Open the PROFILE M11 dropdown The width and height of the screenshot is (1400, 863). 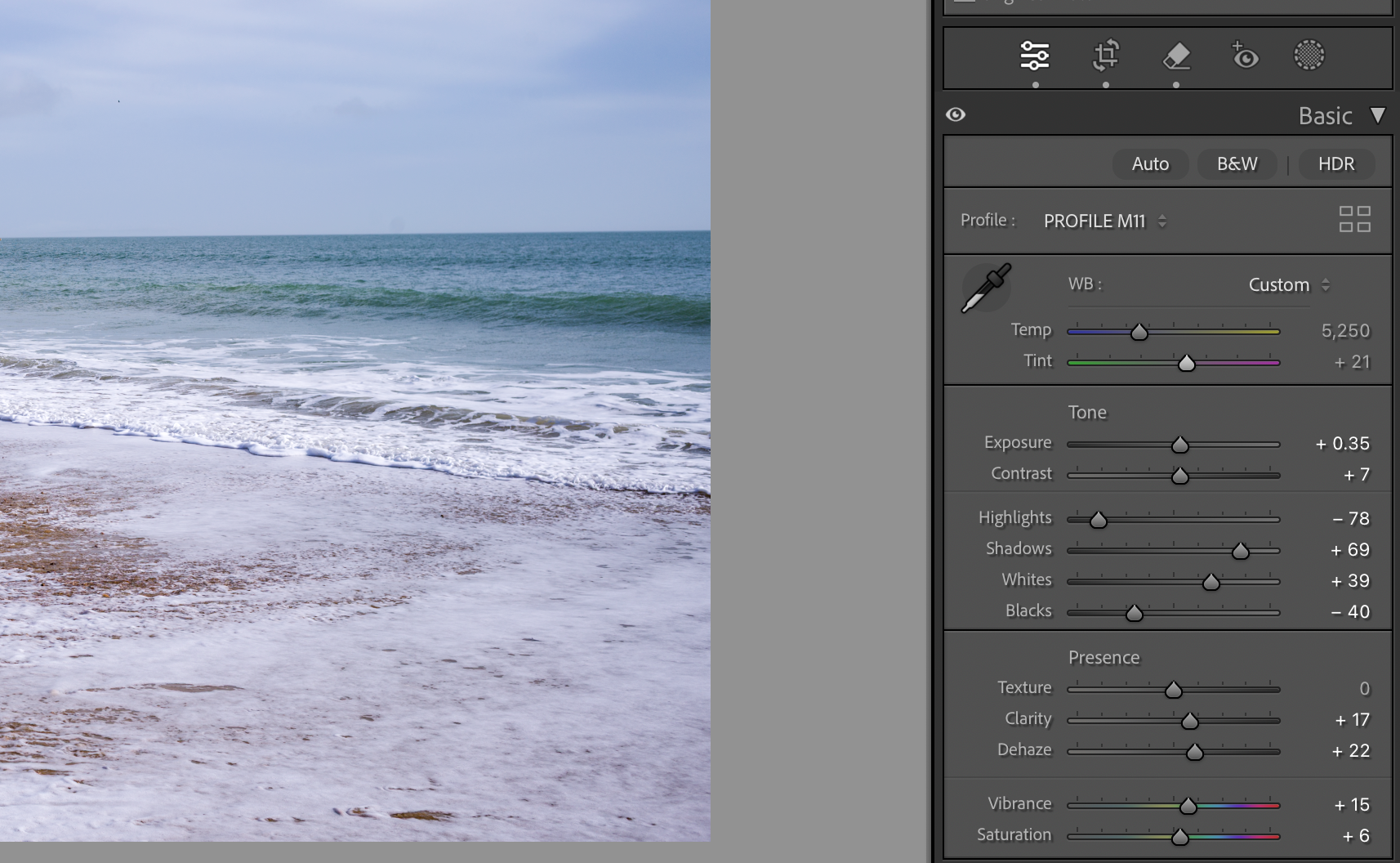tap(1104, 221)
